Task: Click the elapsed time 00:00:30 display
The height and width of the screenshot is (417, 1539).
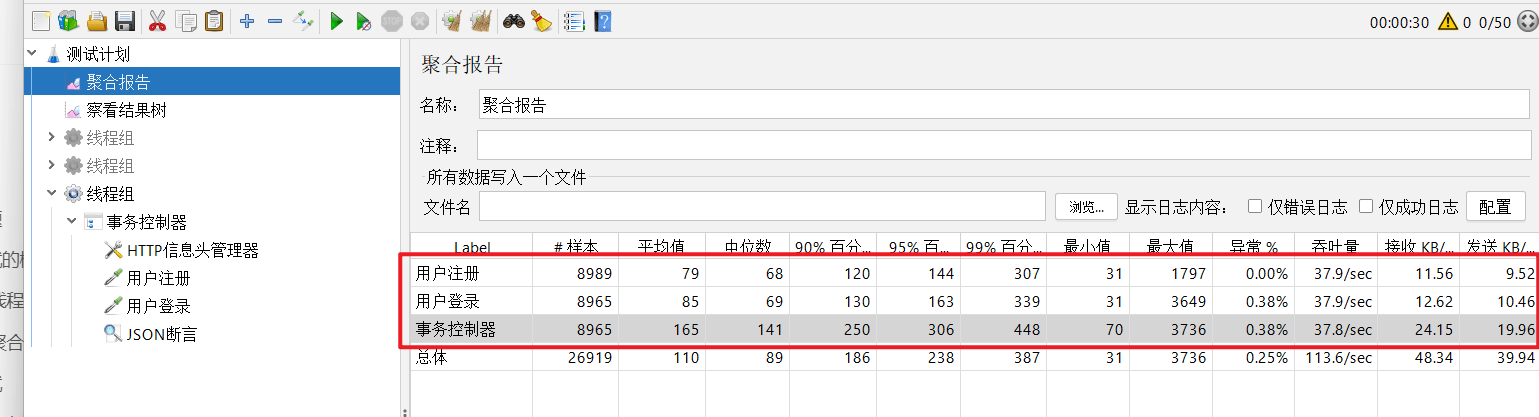Action: 1399,22
